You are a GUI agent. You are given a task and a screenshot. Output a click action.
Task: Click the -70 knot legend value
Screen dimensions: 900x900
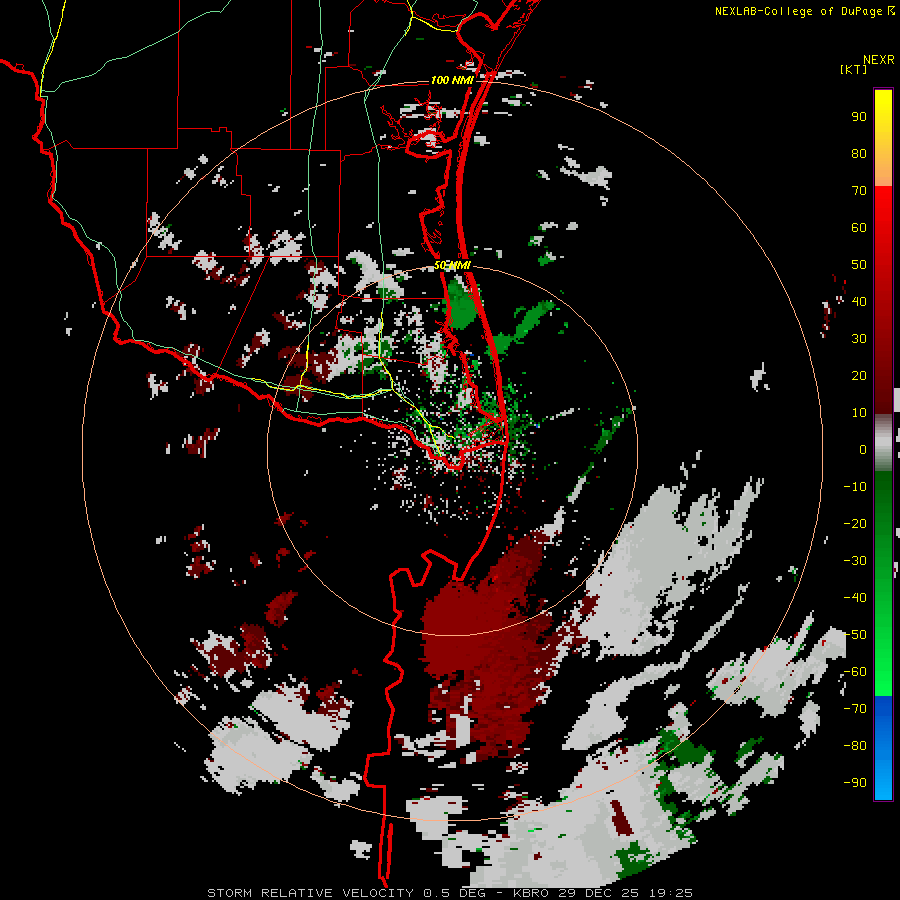coord(855,709)
